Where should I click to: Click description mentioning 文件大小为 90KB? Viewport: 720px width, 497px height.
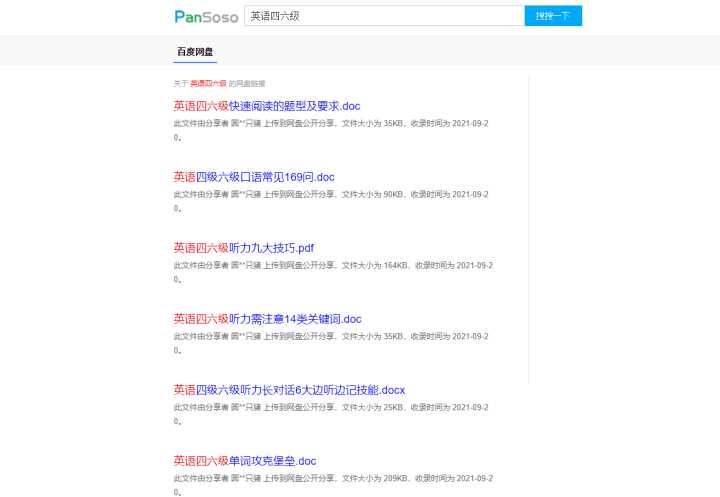pyautogui.click(x=331, y=201)
